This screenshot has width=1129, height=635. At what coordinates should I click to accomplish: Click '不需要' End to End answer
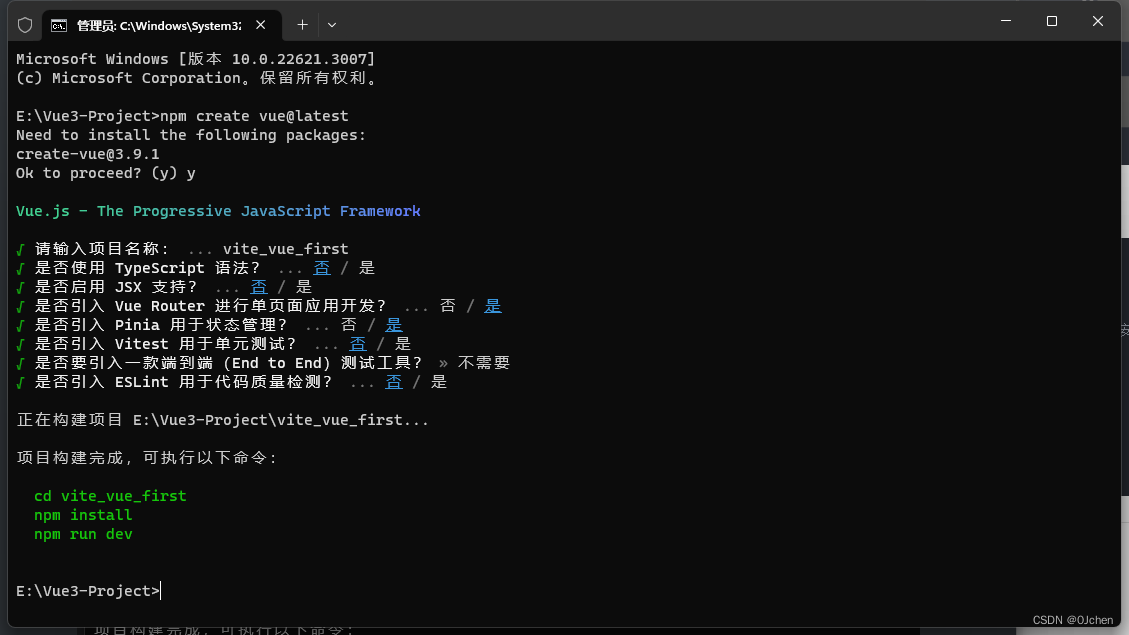coord(484,363)
